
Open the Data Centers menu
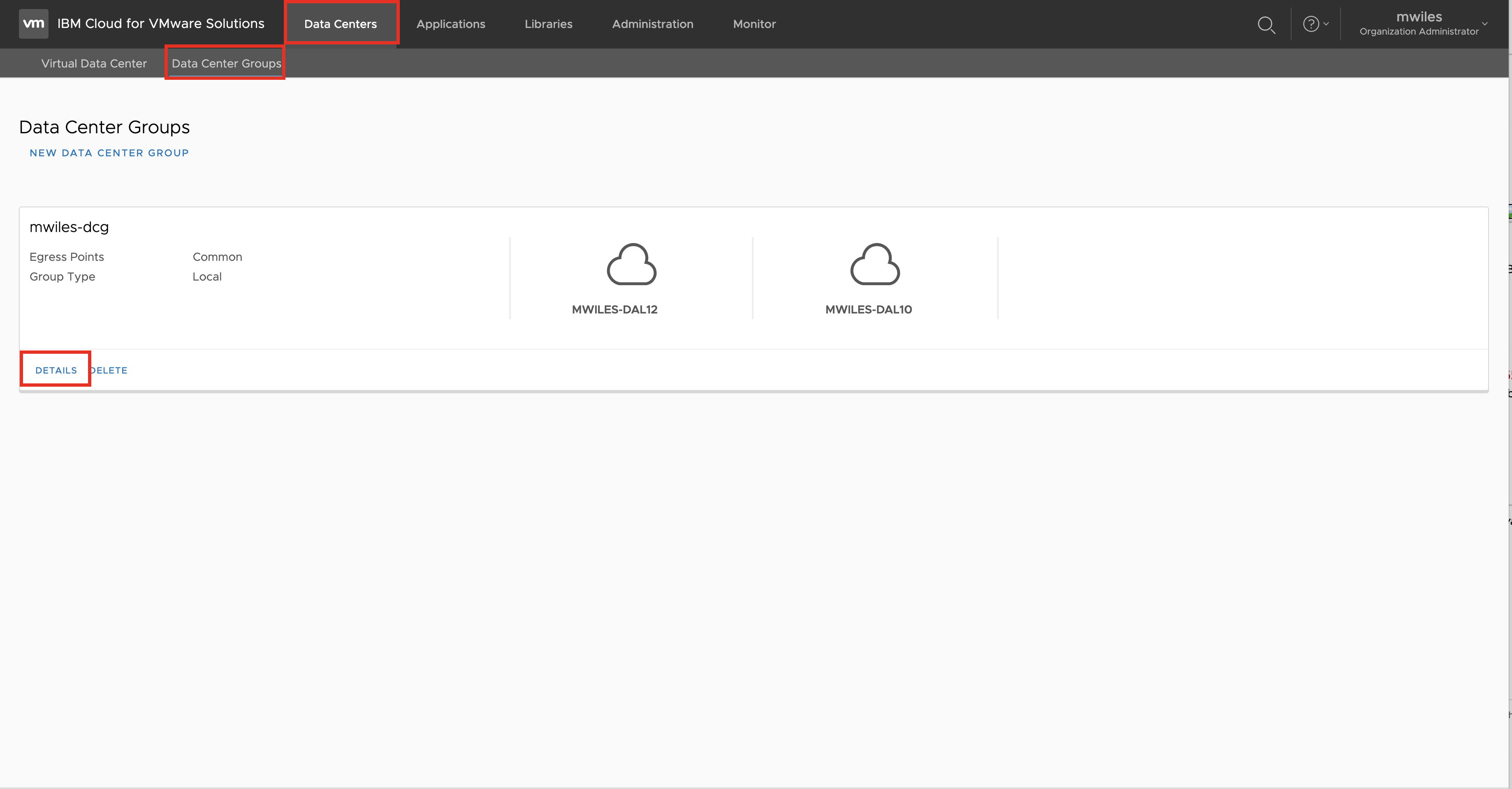[x=341, y=24]
